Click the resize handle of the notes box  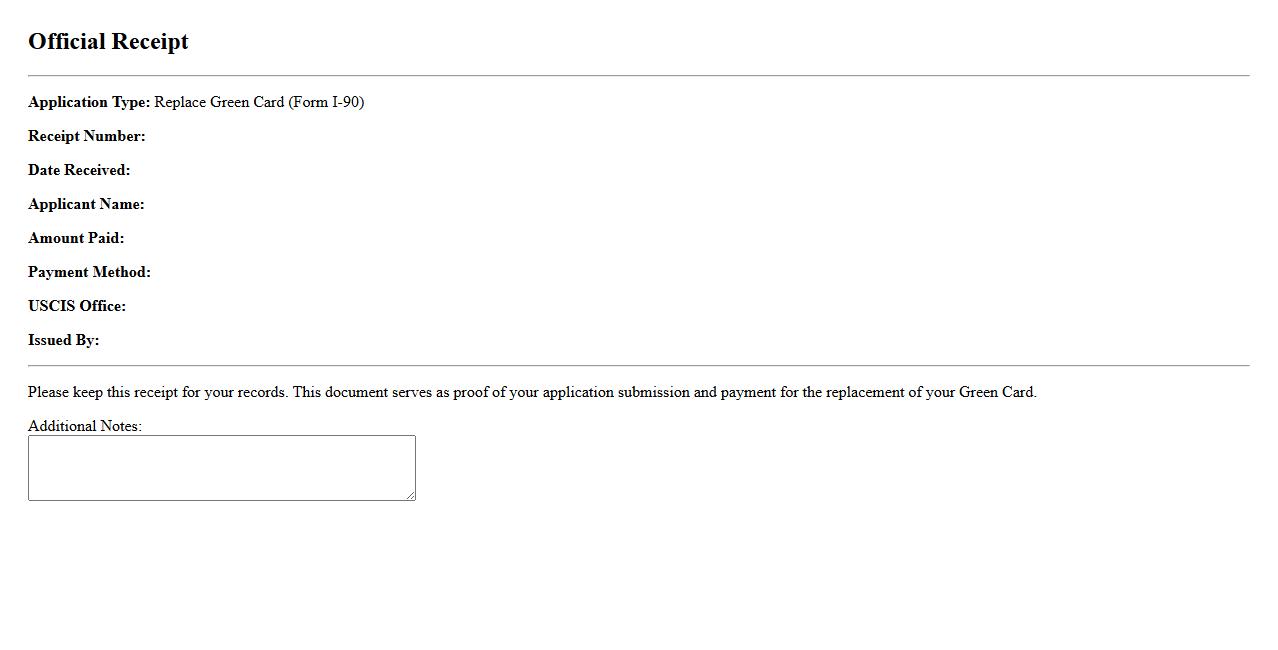click(409, 494)
